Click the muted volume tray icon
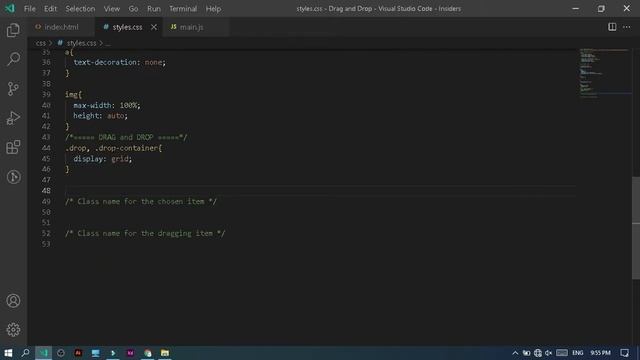This screenshot has width=640, height=360. (549, 353)
